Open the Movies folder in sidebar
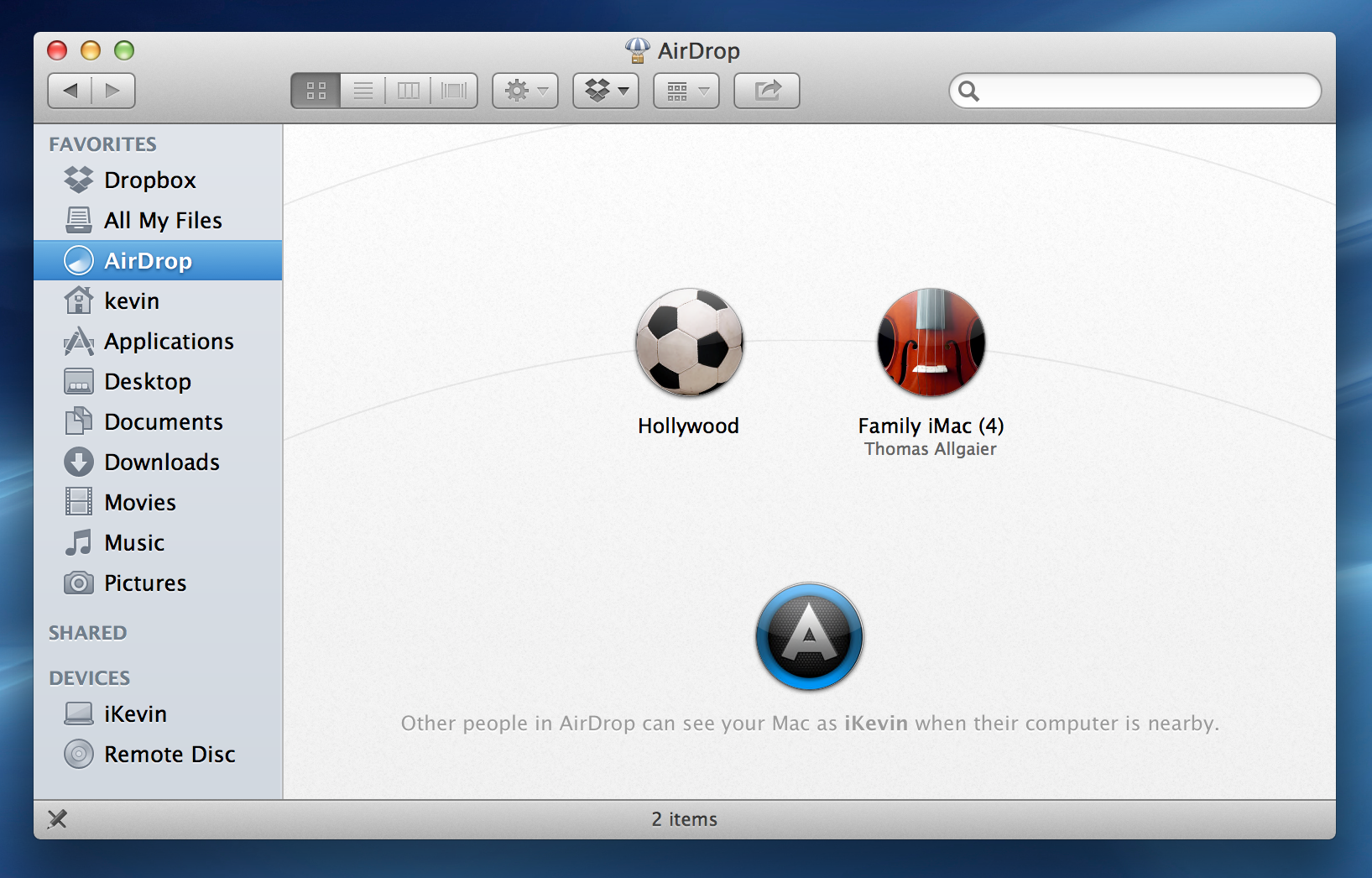 158,502
